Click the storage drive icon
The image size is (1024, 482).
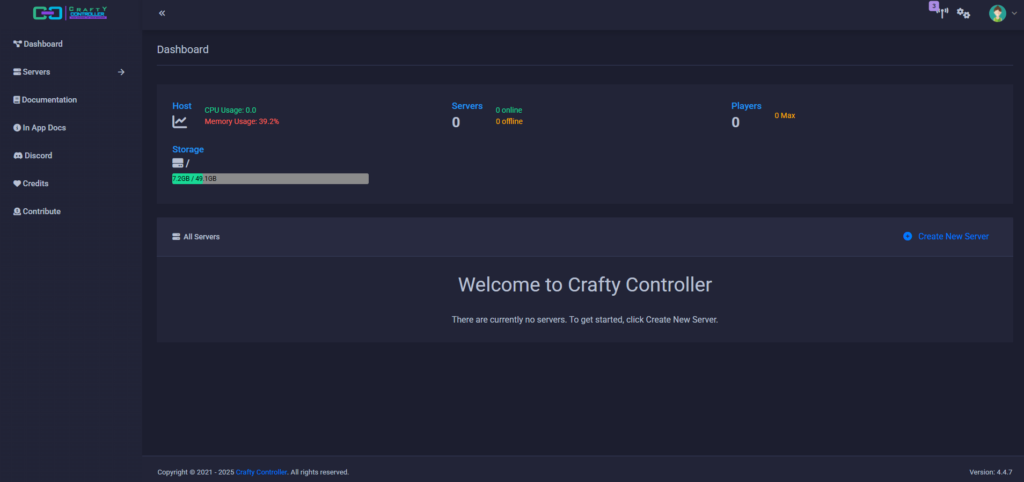point(177,163)
